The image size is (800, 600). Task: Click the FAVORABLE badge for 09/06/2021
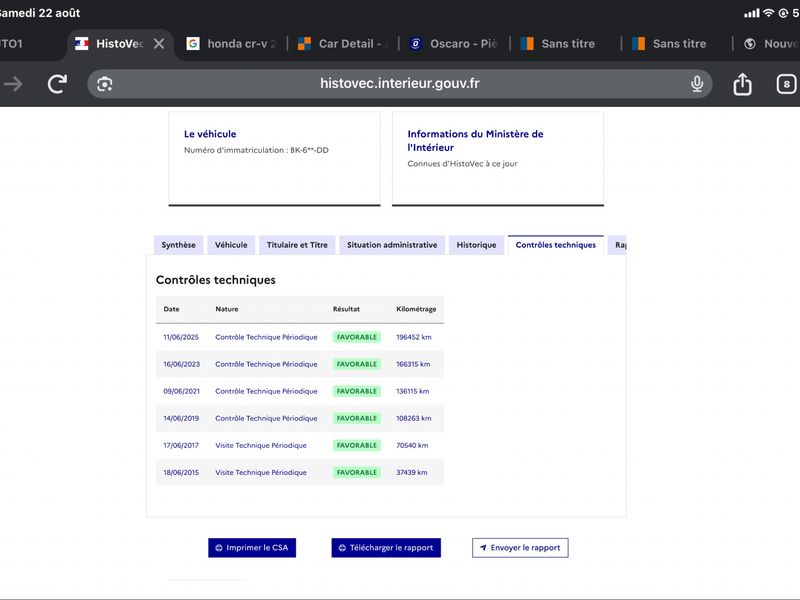coord(357,391)
